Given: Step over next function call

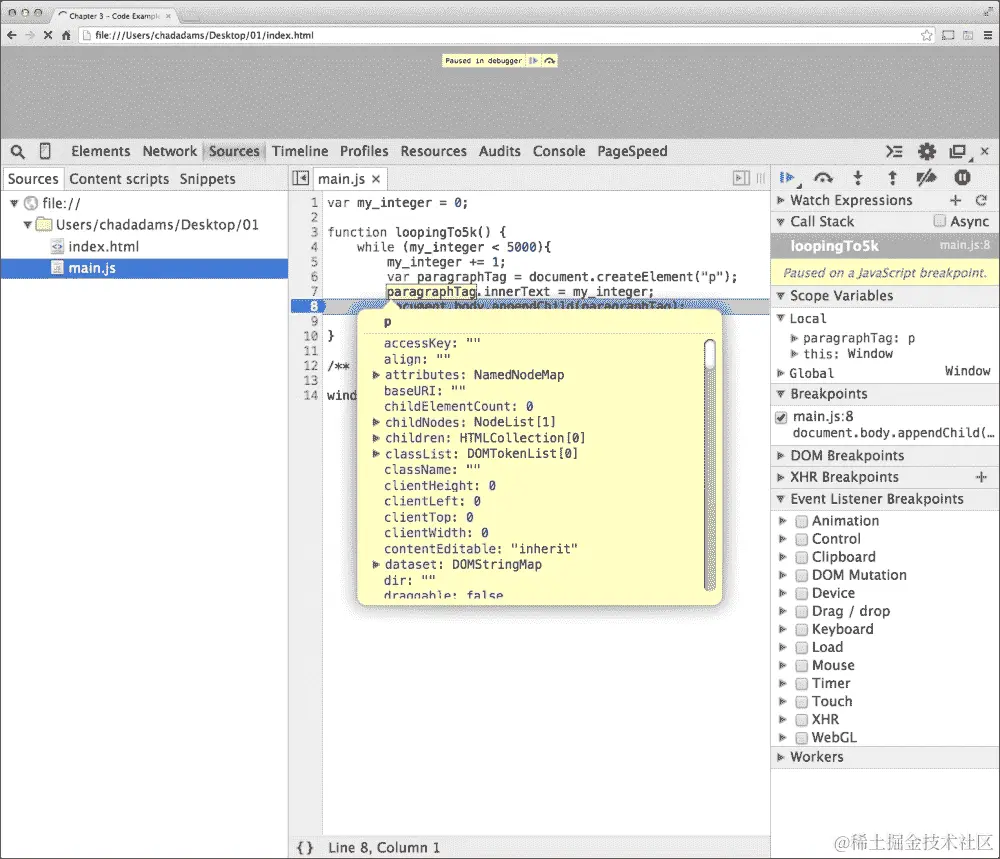Looking at the screenshot, I should tap(823, 178).
